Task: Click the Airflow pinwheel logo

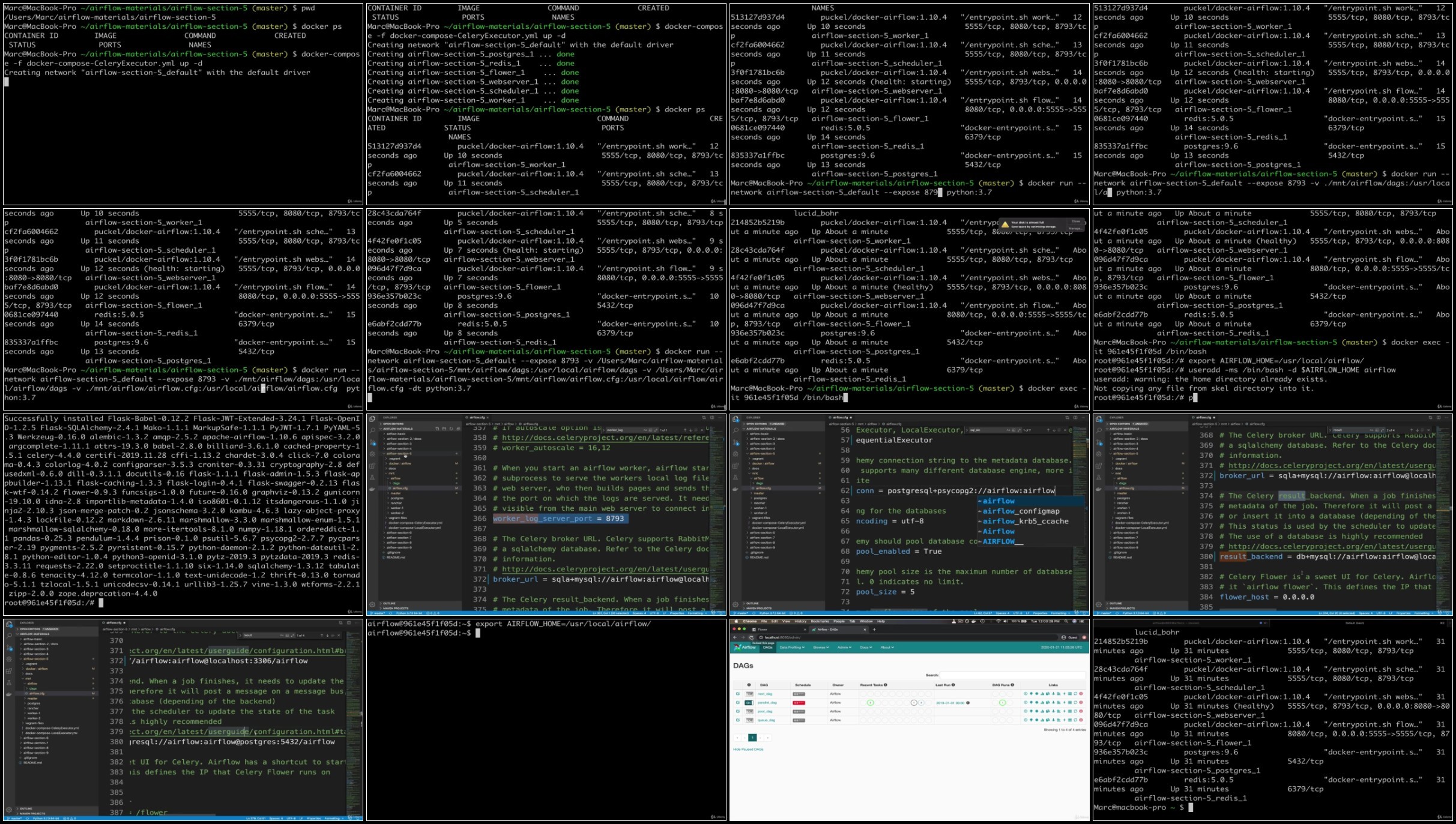Action: click(737, 647)
